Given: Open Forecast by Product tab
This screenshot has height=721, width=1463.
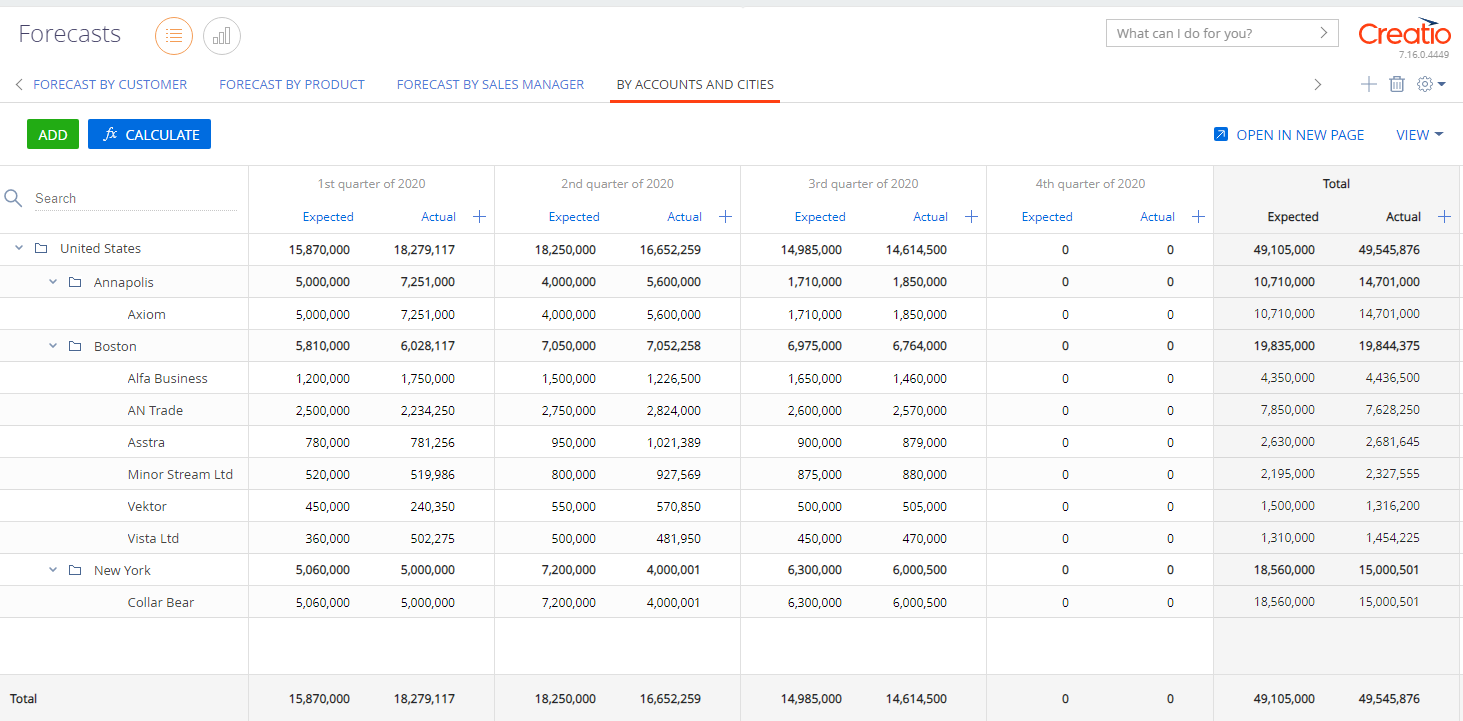Looking at the screenshot, I should (292, 85).
